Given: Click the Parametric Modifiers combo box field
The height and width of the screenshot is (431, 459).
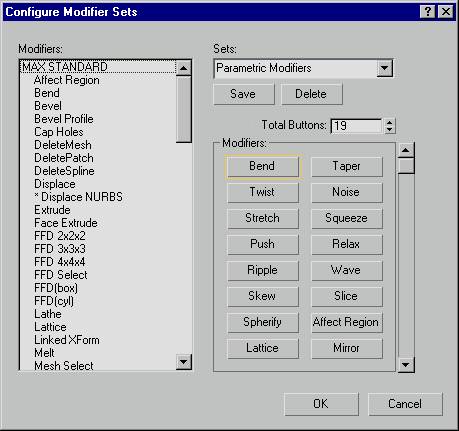Looking at the screenshot, I should click(303, 68).
